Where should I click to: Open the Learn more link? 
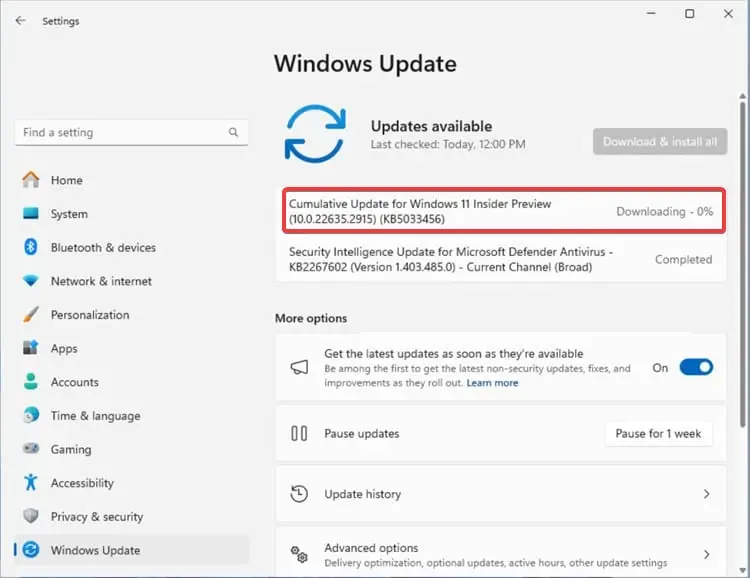click(x=492, y=383)
